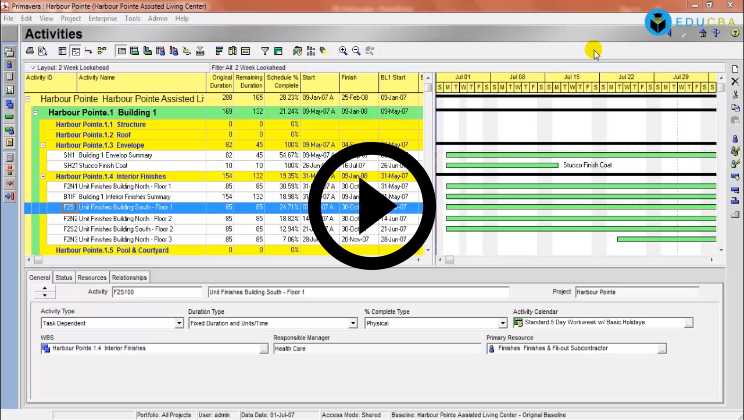This screenshot has height=420, width=744.
Task: Open the Enterprise menu
Action: click(x=101, y=18)
